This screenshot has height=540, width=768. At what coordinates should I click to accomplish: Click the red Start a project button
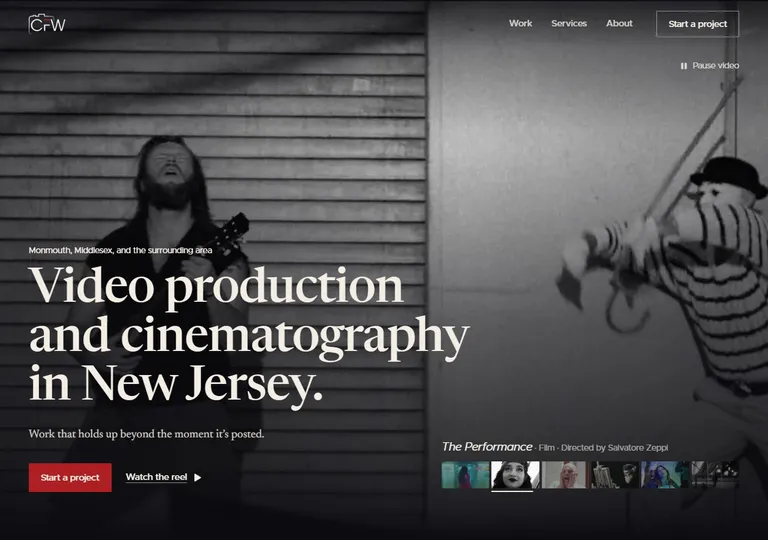pyautogui.click(x=70, y=477)
